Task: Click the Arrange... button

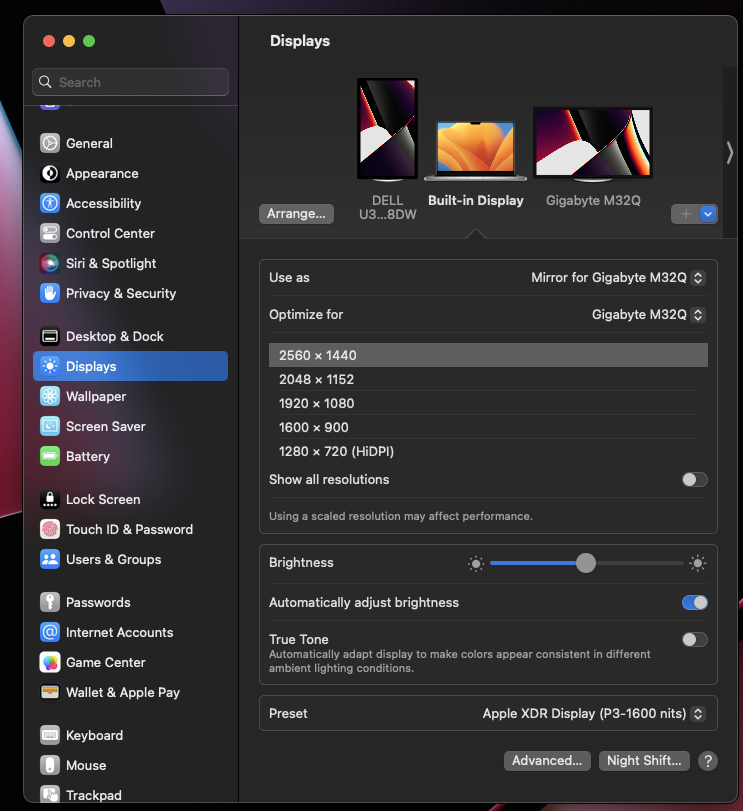Action: tap(296, 214)
